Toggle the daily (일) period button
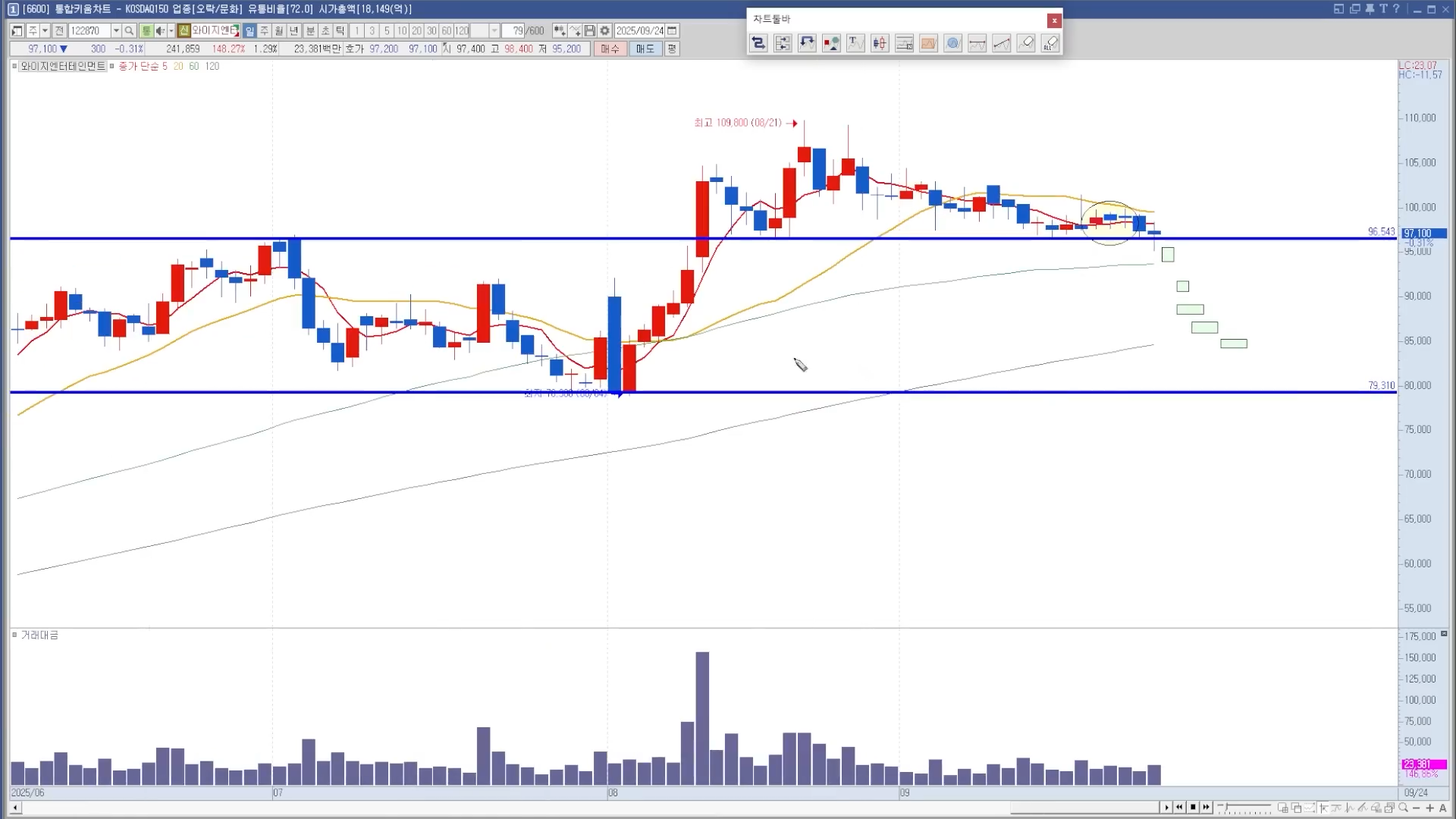Viewport: 1456px width, 819px height. [249, 31]
